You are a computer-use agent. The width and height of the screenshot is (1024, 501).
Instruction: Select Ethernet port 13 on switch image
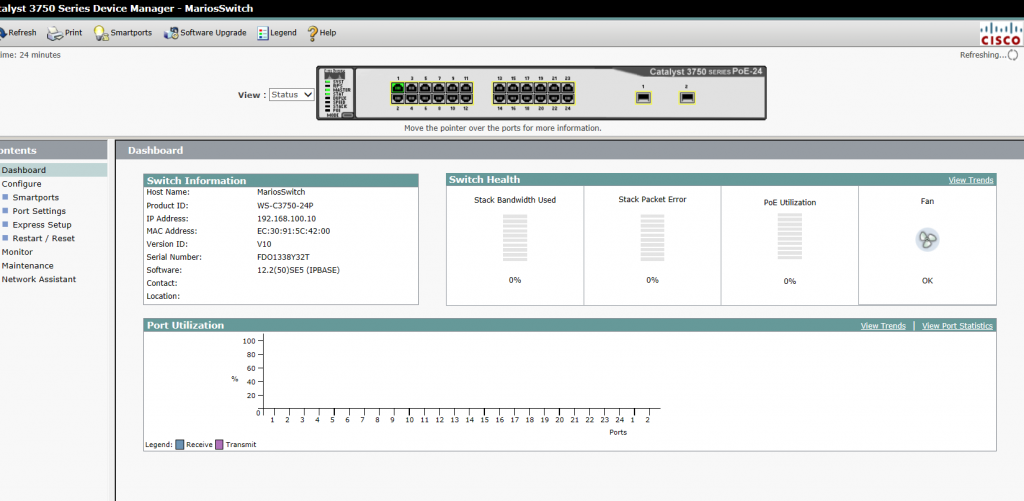[500, 88]
